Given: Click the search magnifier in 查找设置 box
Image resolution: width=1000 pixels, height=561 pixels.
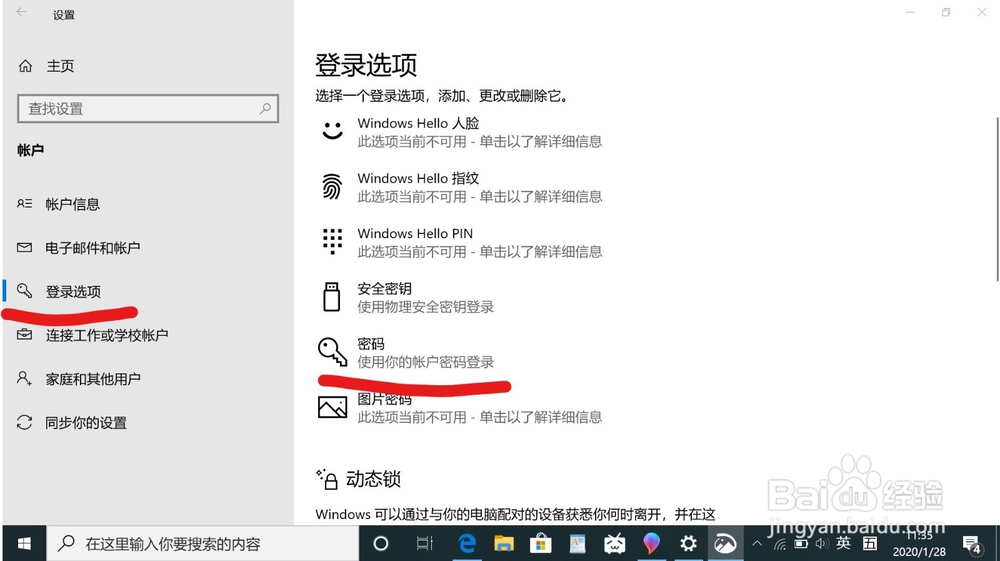Looking at the screenshot, I should tap(265, 108).
